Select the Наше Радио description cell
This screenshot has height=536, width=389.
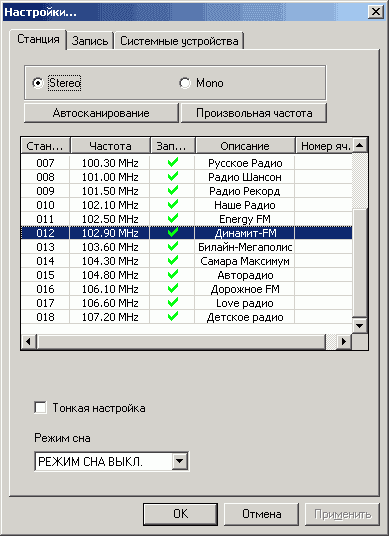[x=245, y=205]
